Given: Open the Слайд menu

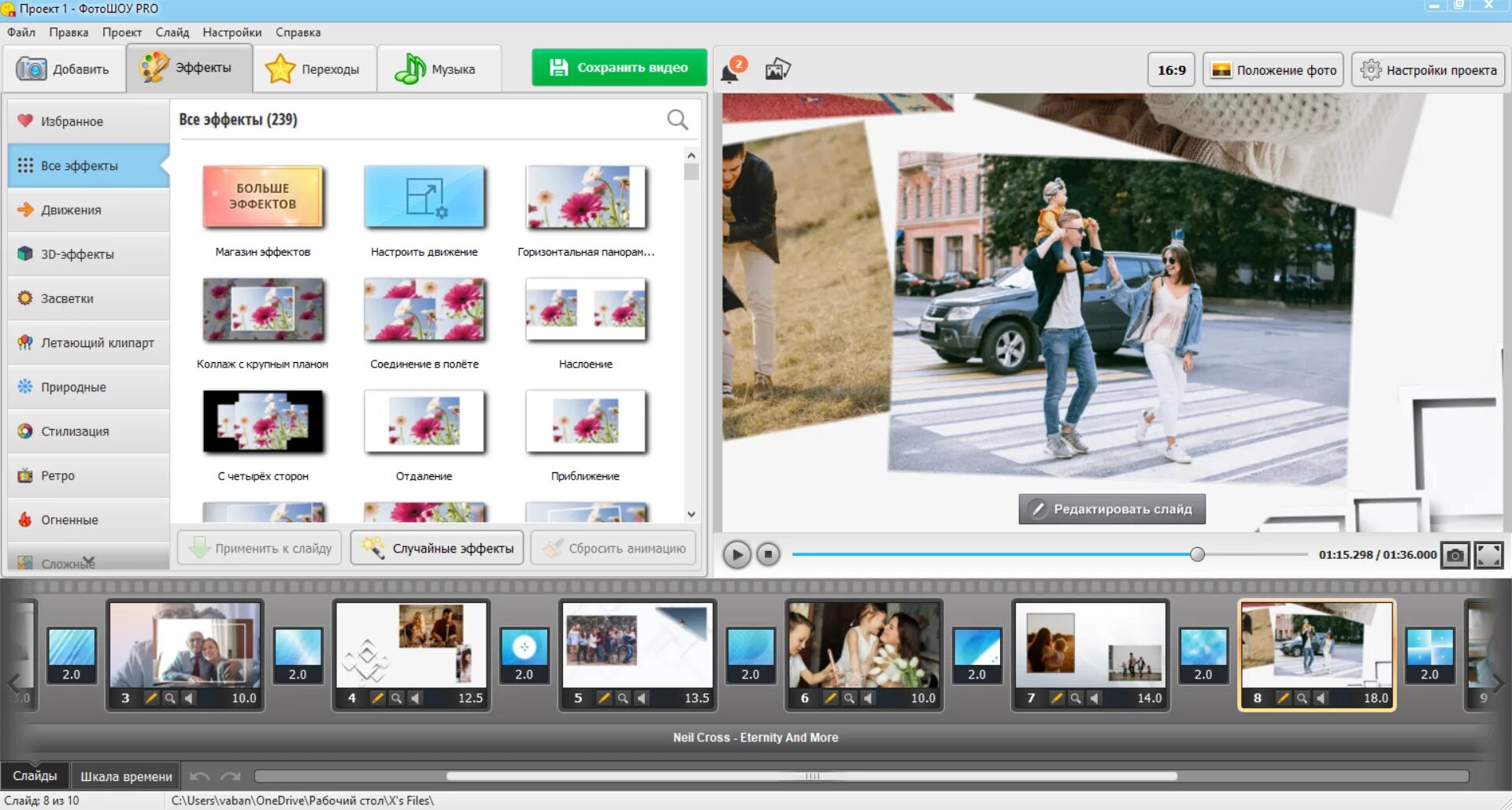Looking at the screenshot, I should (172, 32).
